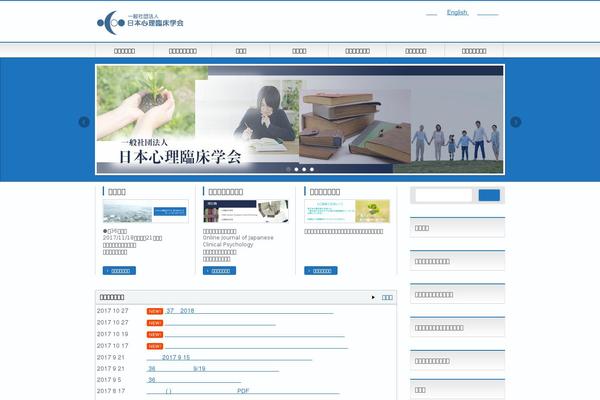Open news link containing '2017 9 15'

[229, 357]
